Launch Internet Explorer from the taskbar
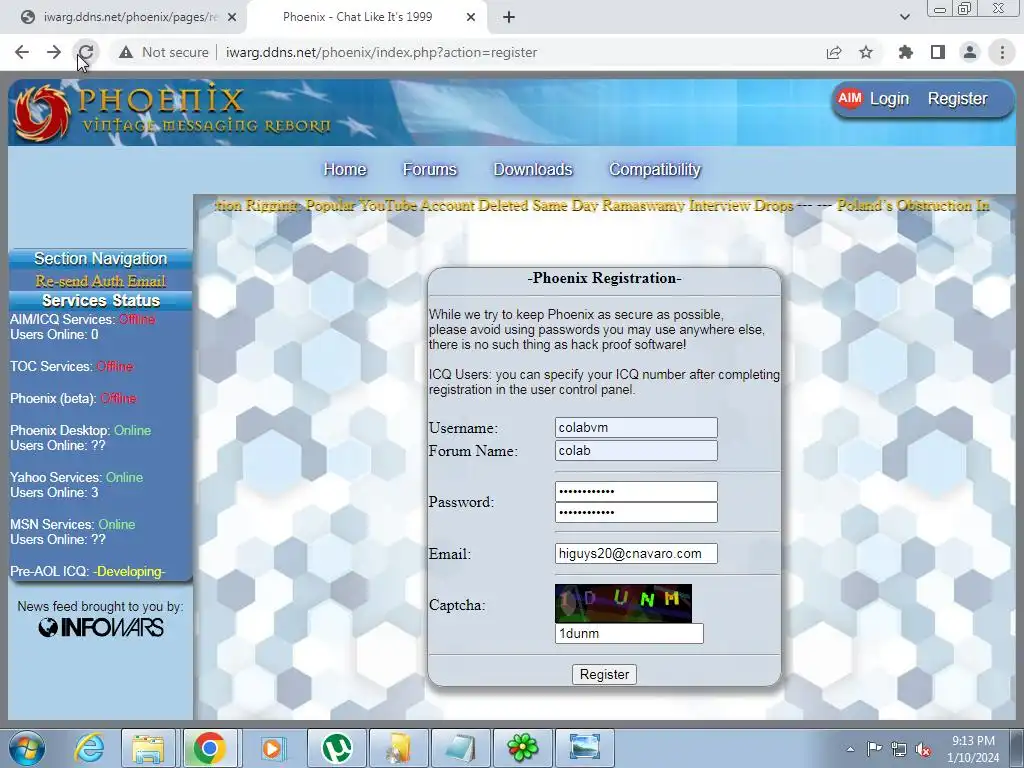The width and height of the screenshot is (1024, 768). coord(88,748)
